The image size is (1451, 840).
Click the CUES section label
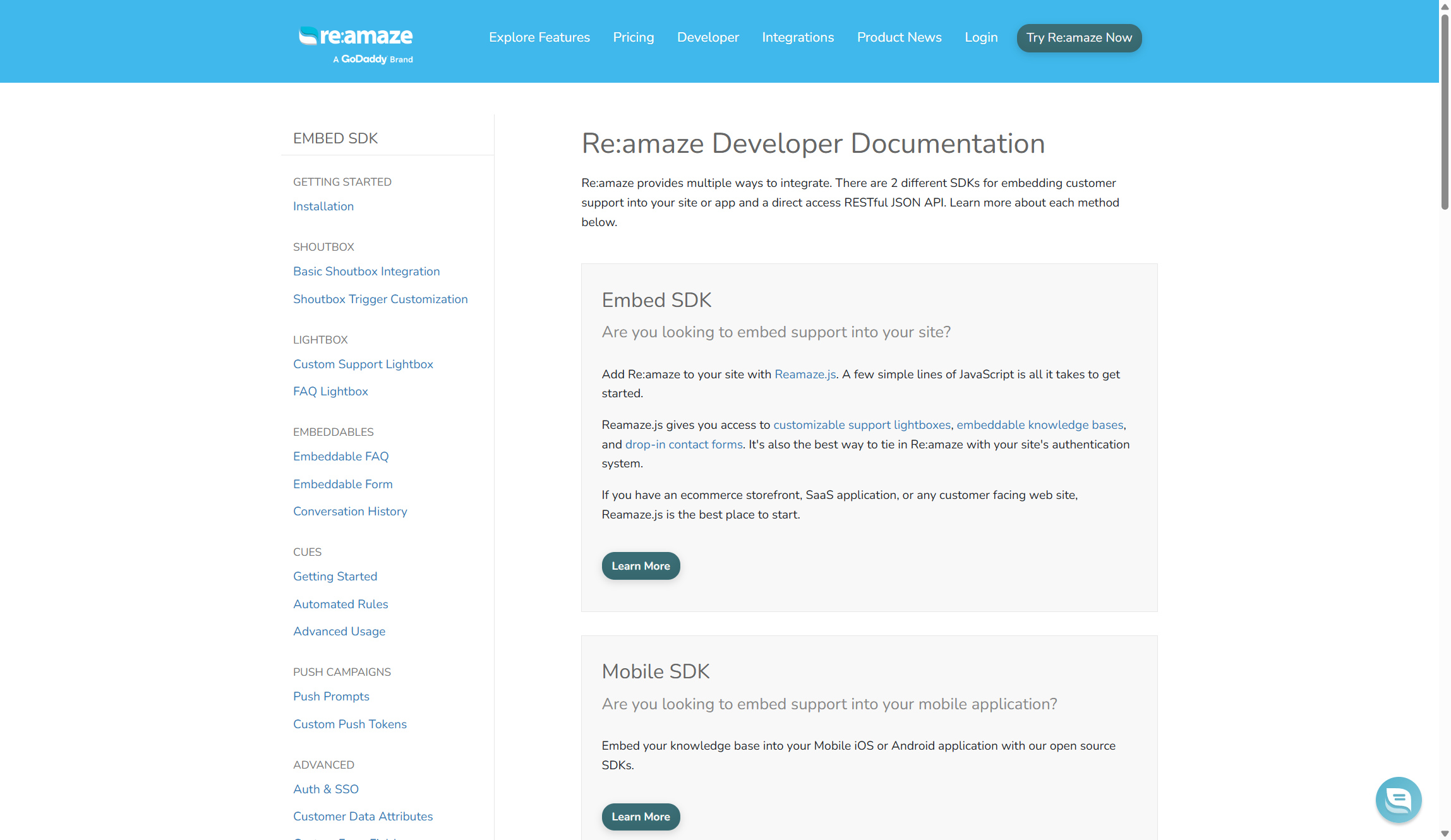point(308,552)
